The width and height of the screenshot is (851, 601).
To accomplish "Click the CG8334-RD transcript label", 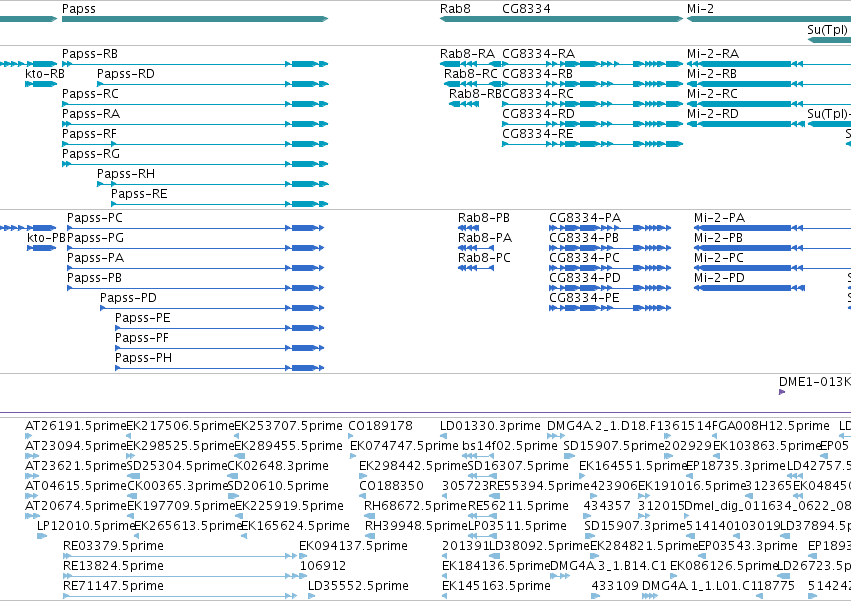I will 538,114.
